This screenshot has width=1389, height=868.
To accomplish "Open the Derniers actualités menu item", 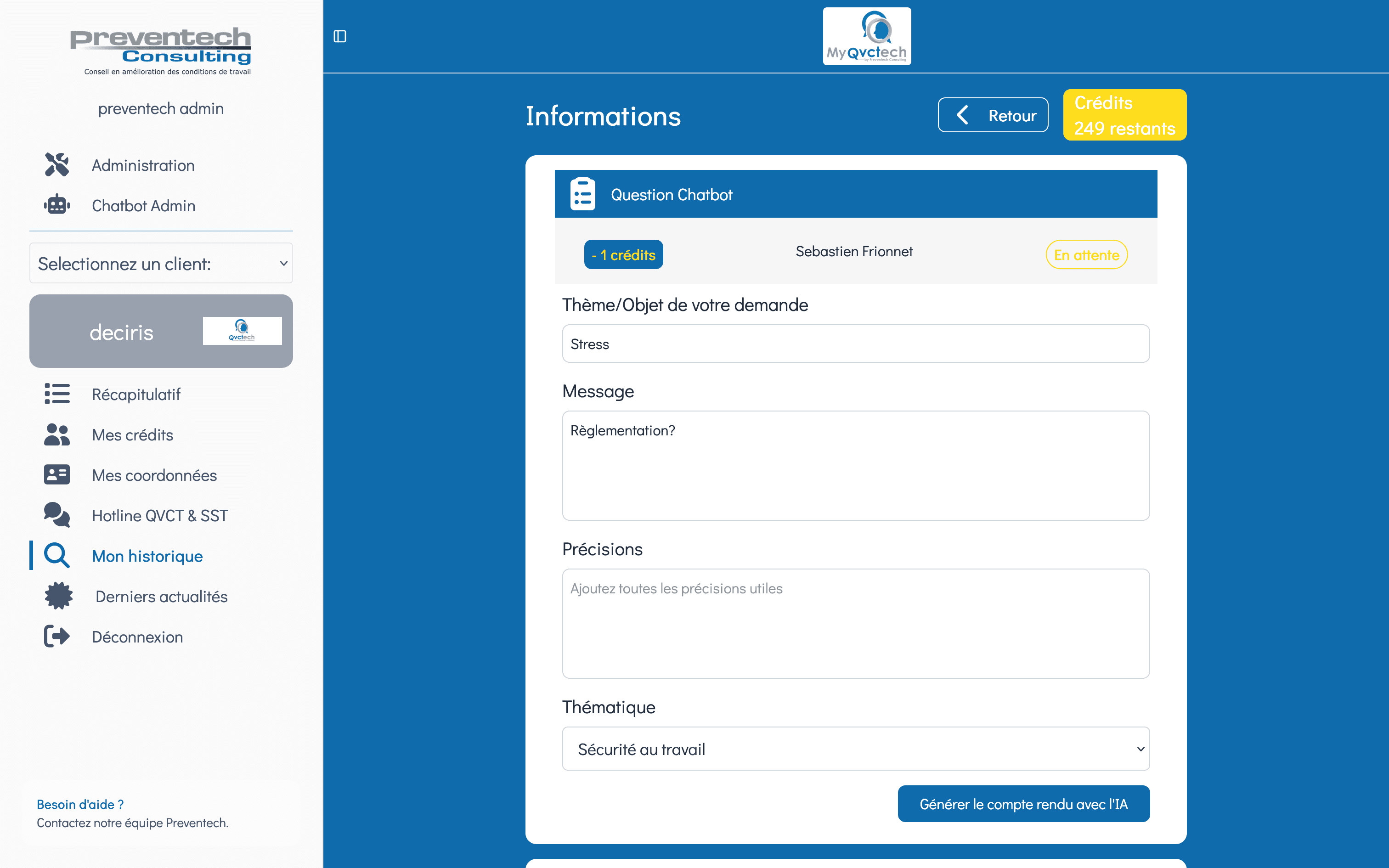I will click(x=161, y=597).
